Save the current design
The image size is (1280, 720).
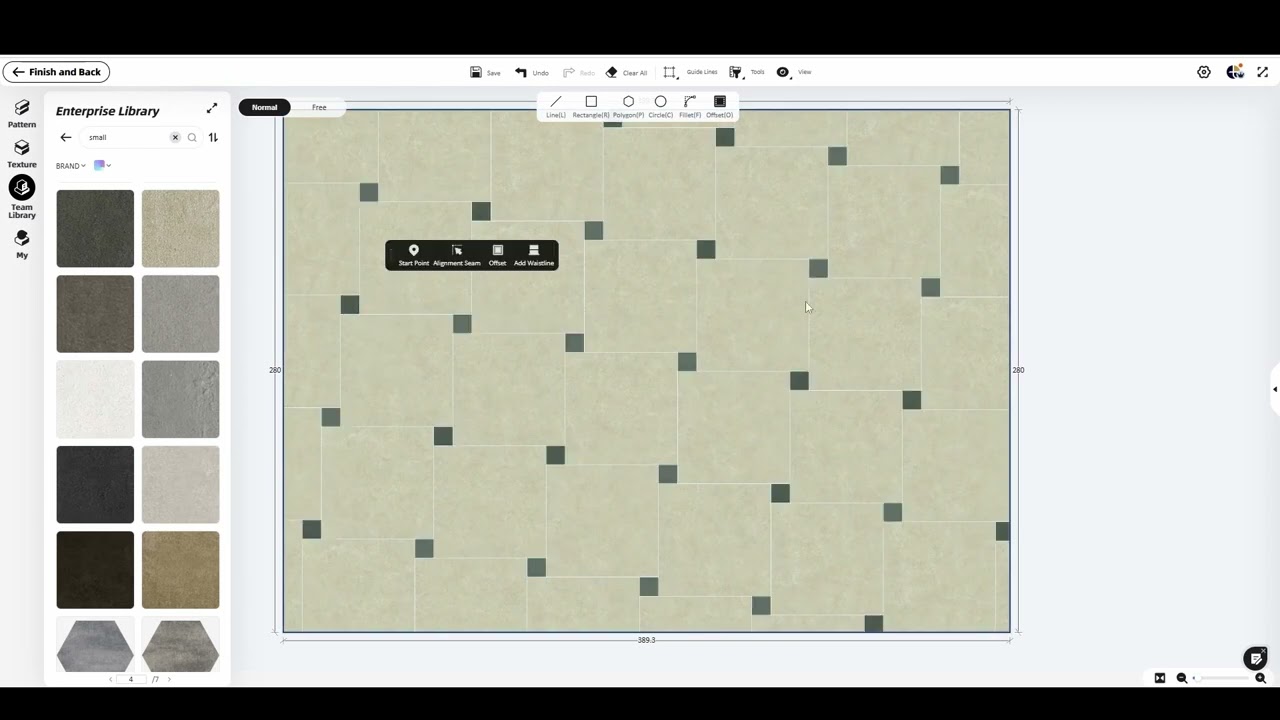click(x=485, y=72)
